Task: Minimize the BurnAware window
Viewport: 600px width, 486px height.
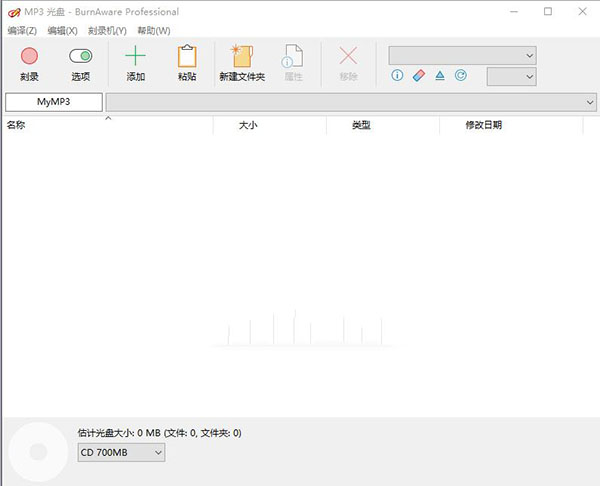Action: (514, 11)
